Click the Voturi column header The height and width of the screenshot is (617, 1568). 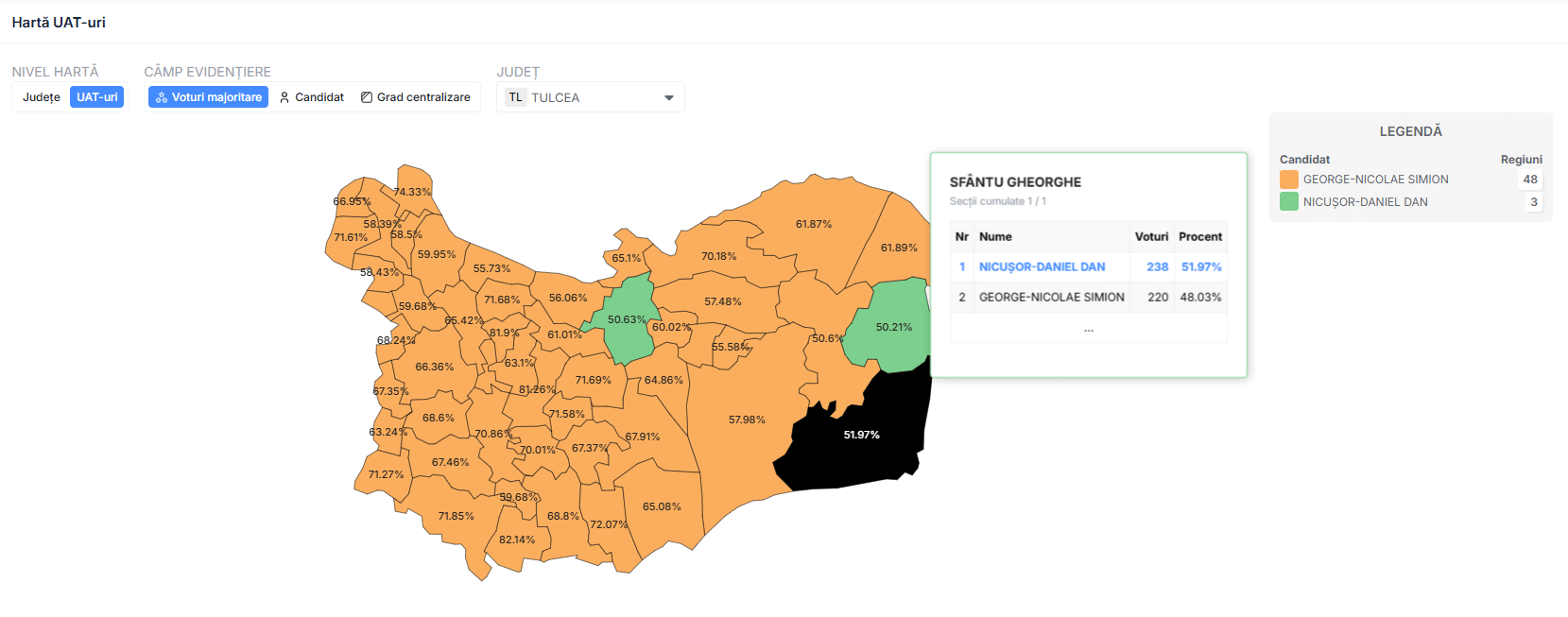[x=1151, y=237]
